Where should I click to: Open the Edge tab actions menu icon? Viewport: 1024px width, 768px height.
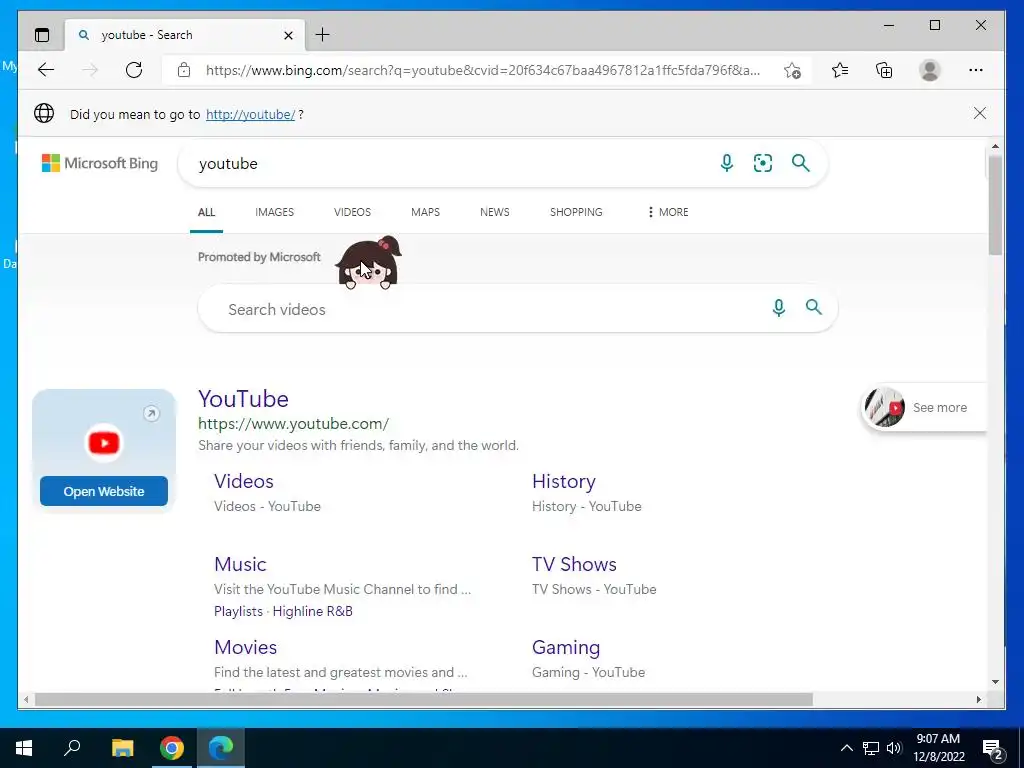click(x=42, y=35)
